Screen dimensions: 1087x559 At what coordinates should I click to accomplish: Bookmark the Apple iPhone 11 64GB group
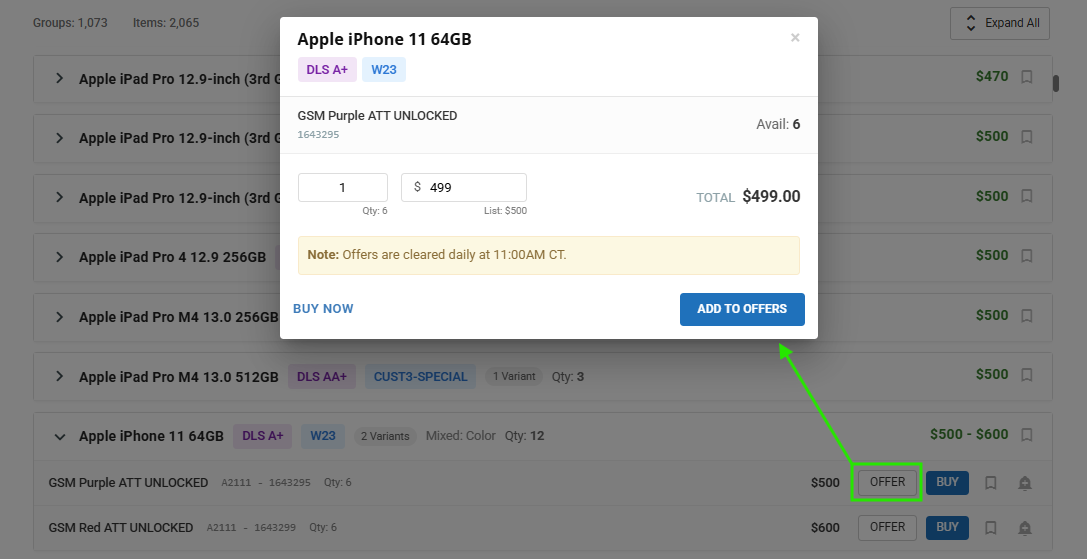1027,435
